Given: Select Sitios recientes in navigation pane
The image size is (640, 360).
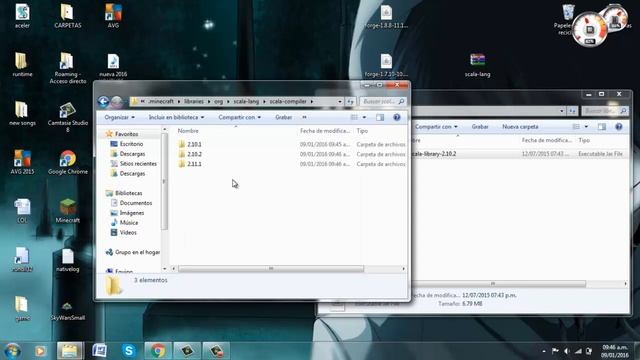Looking at the screenshot, I should point(138,164).
